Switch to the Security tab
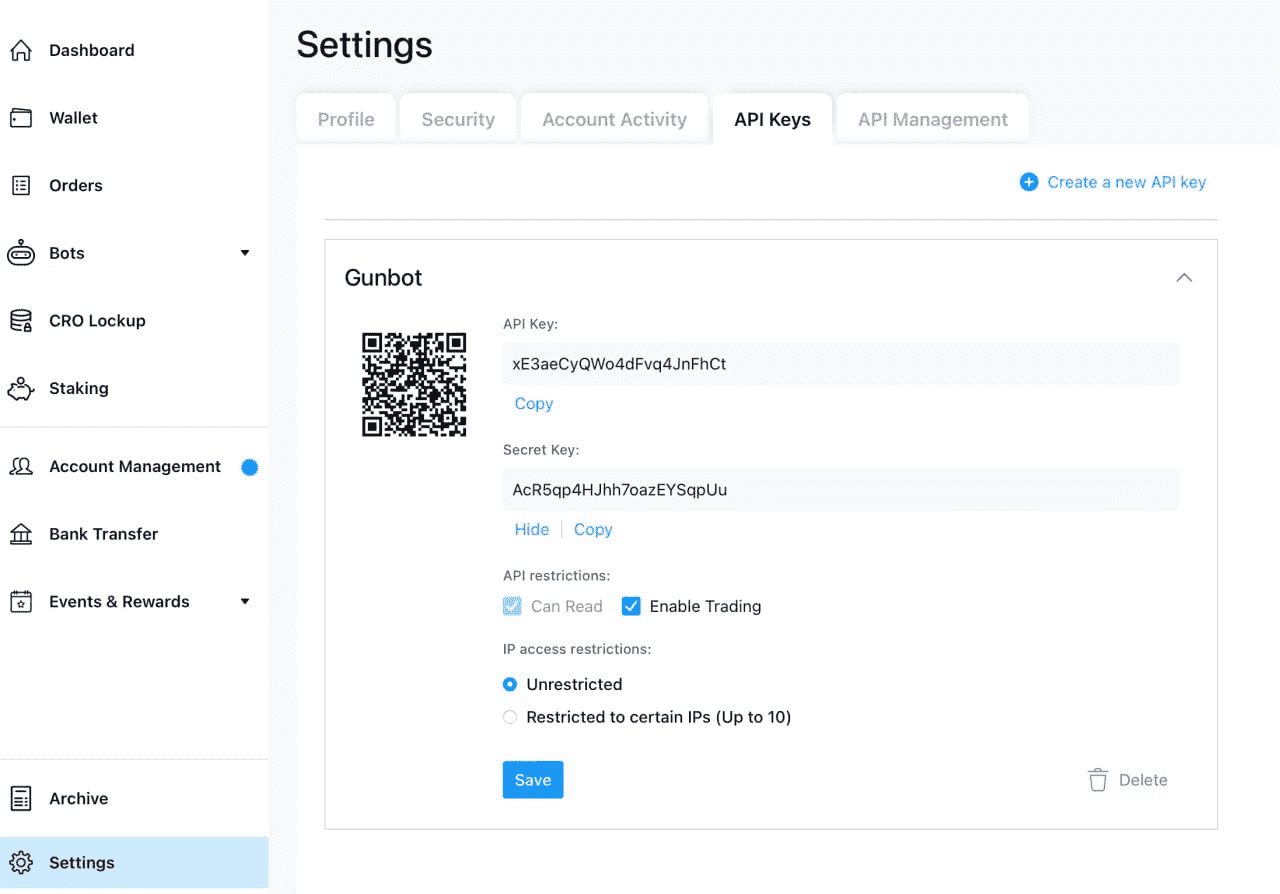Viewport: 1280px width, 894px height. pyautogui.click(x=458, y=119)
